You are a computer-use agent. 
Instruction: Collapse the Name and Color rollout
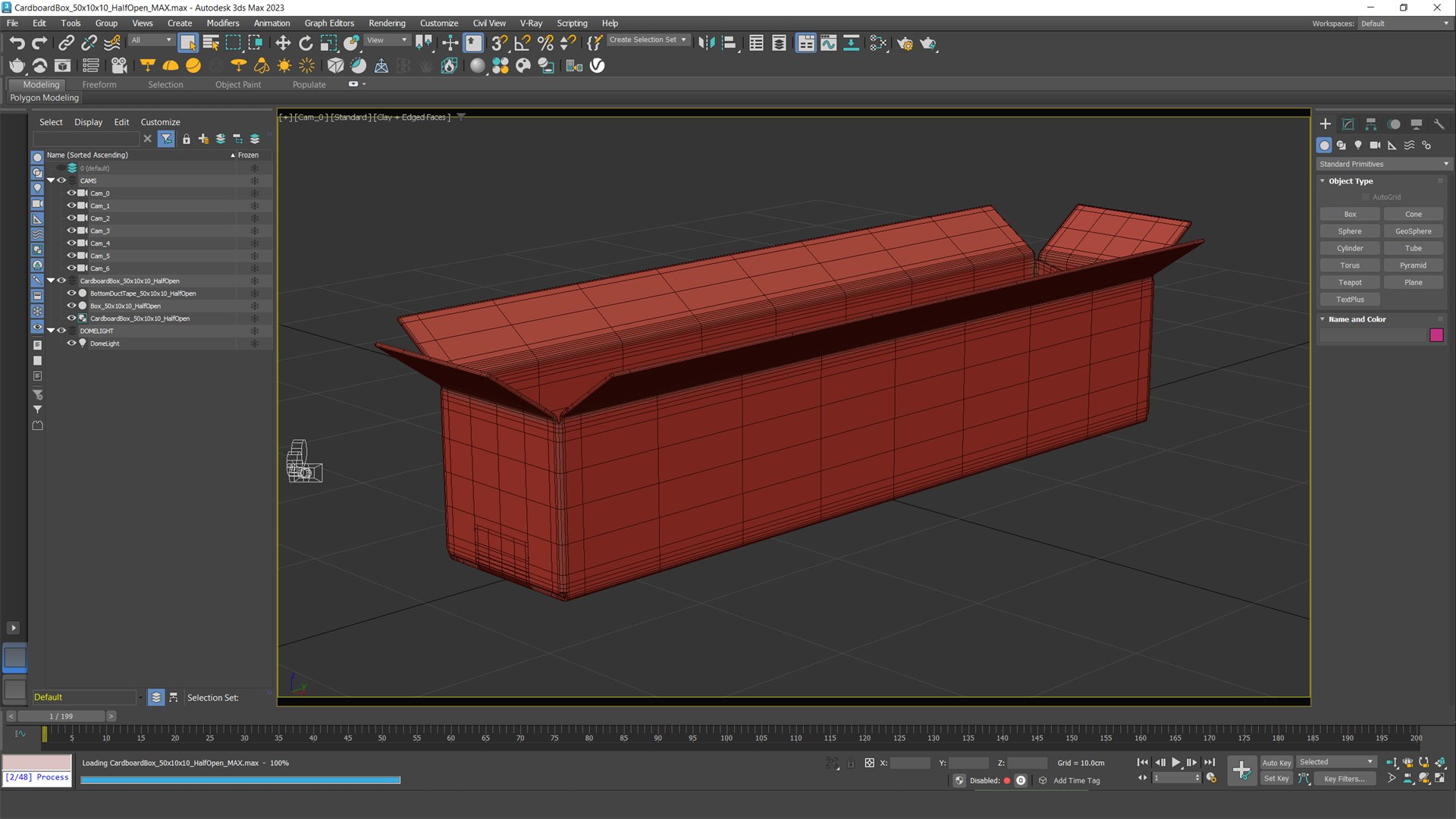coord(1323,319)
